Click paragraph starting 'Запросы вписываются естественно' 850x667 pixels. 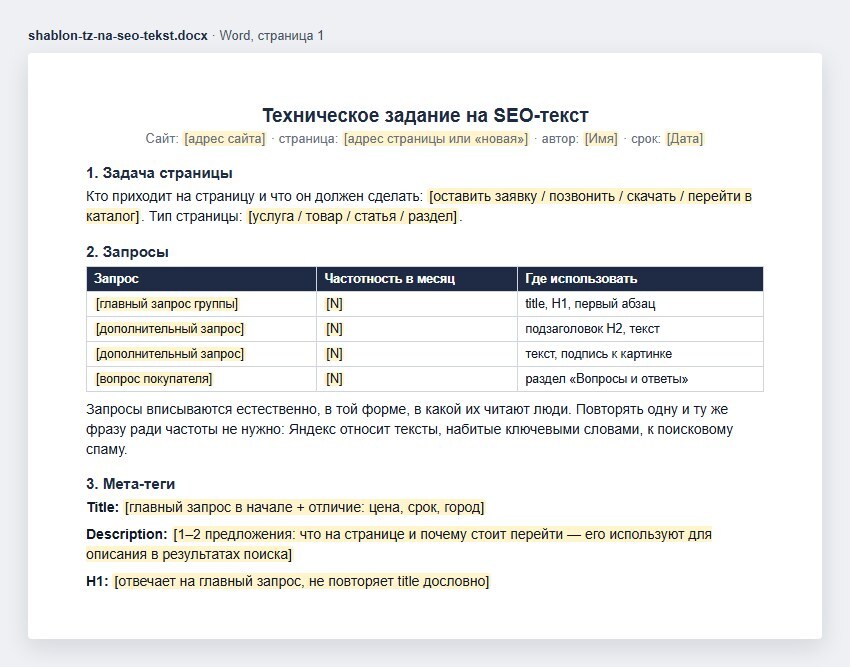409,429
